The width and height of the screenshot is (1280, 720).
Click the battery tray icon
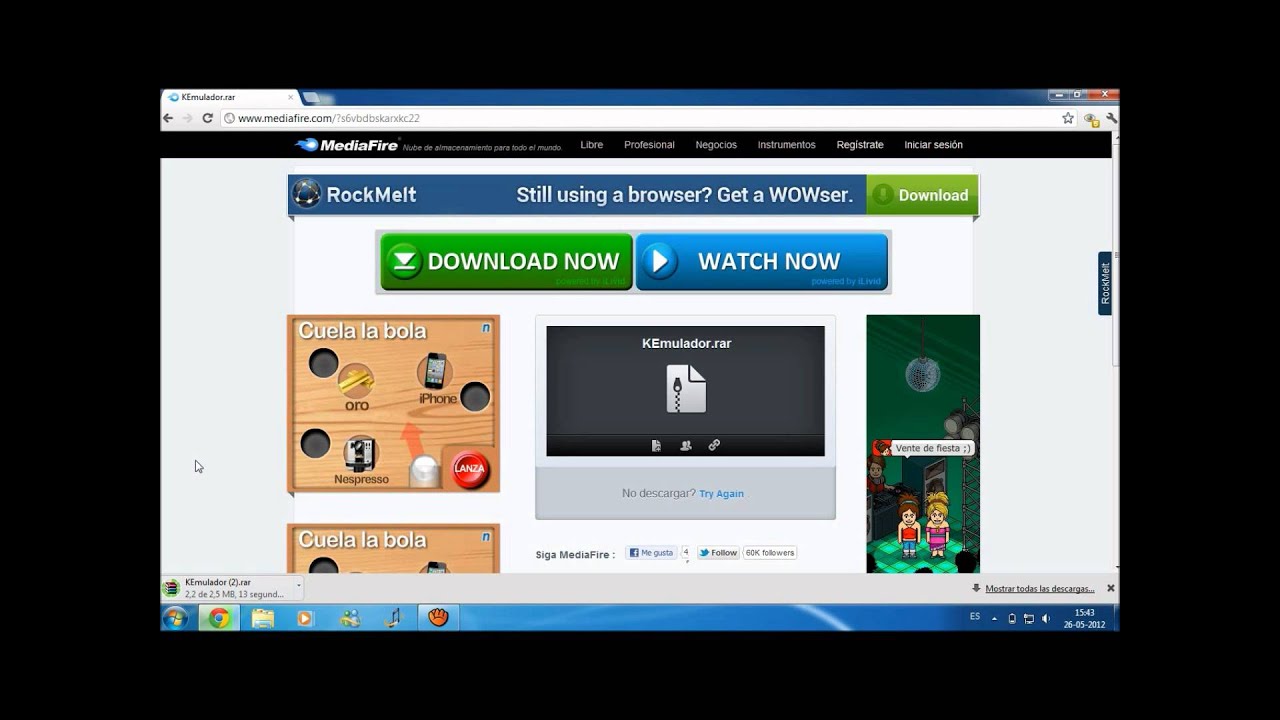(1012, 618)
